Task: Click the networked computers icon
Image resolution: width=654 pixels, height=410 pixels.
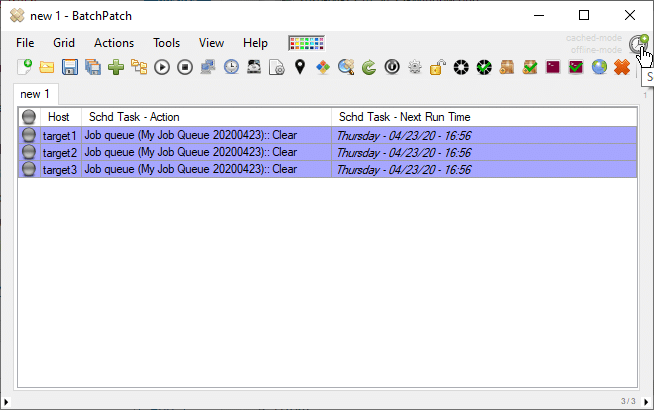Action: click(208, 67)
